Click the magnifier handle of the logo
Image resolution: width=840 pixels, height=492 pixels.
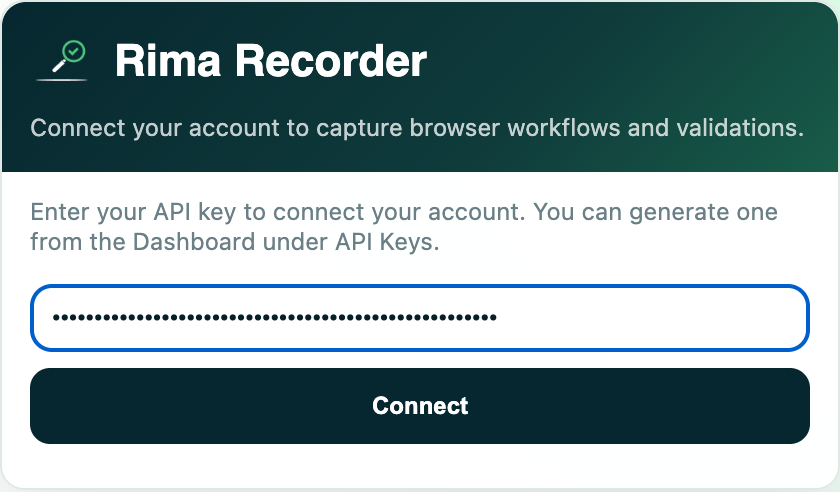[x=58, y=67]
